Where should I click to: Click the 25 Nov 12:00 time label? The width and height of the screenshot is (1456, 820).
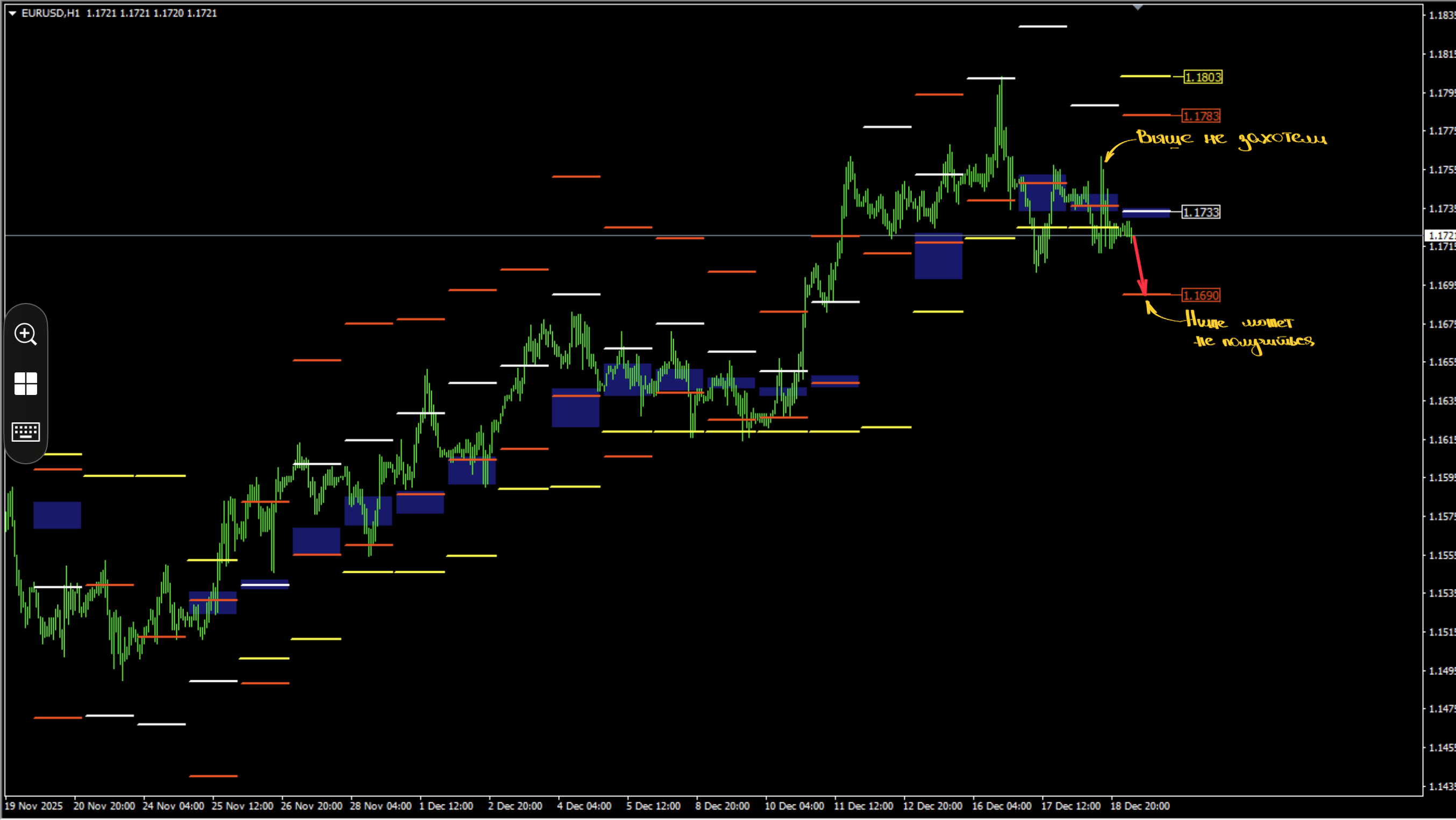(242, 806)
